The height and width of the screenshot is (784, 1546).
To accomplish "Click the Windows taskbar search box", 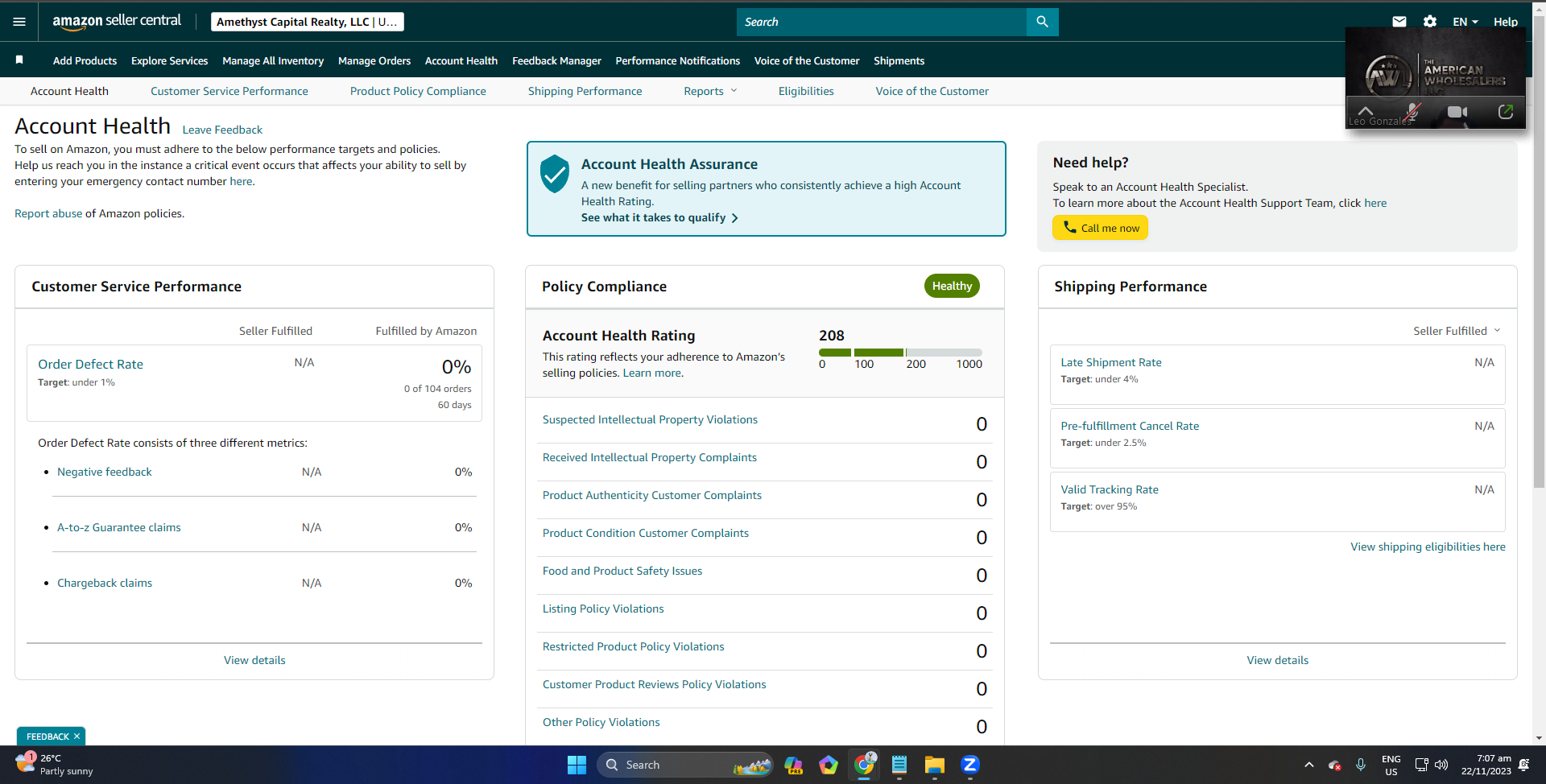I will click(x=684, y=765).
